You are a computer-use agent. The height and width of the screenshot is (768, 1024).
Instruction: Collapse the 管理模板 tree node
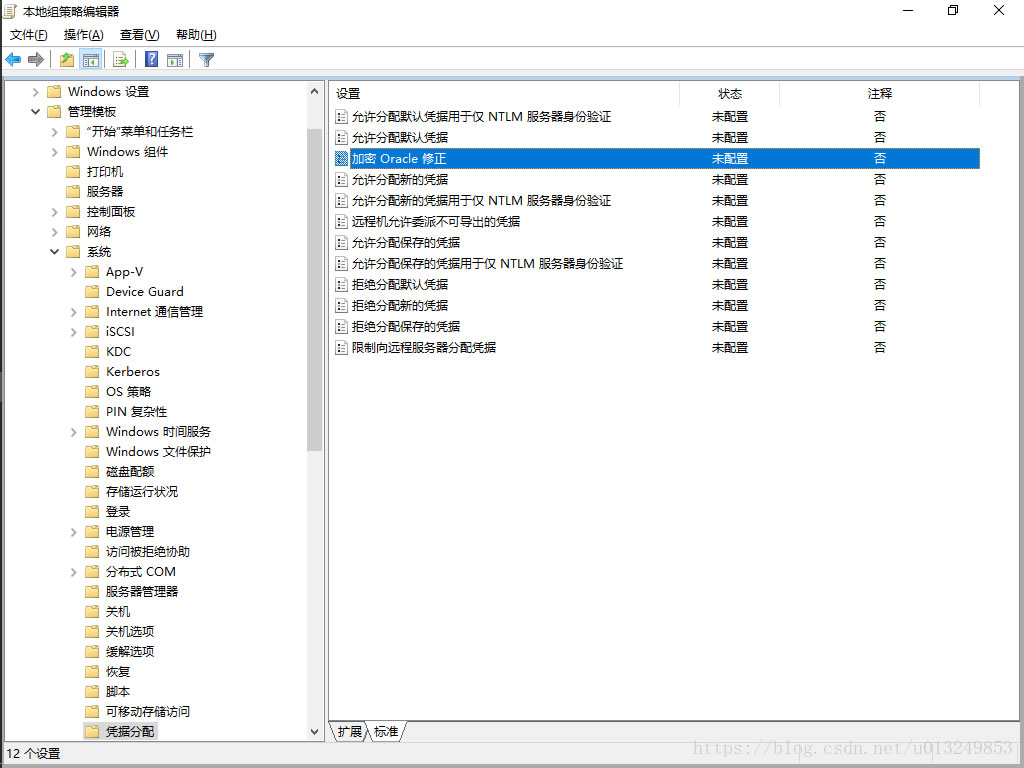tap(35, 112)
